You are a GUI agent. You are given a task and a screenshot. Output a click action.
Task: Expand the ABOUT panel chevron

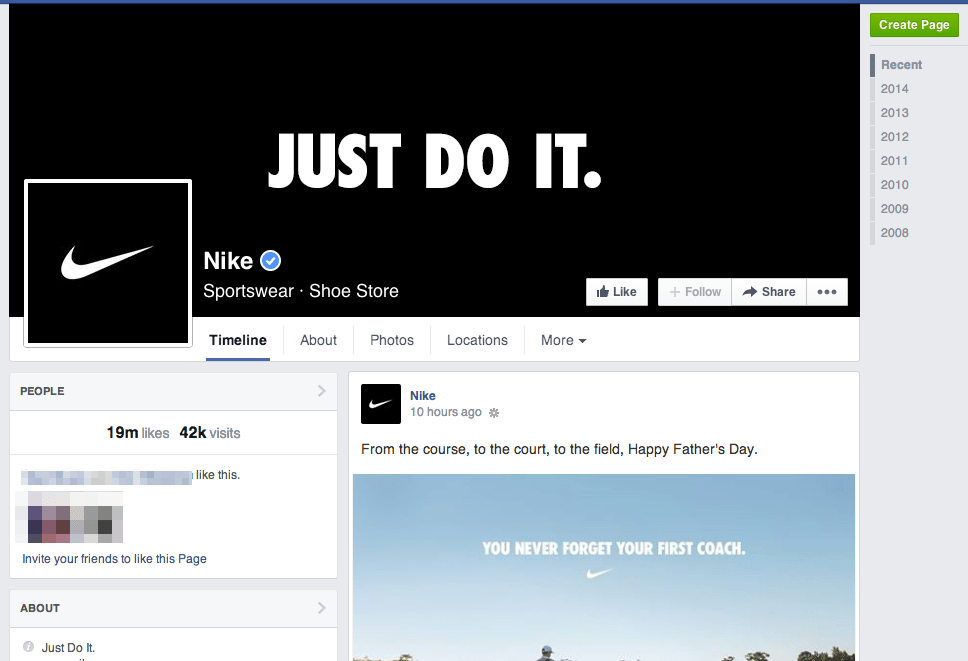pos(320,608)
